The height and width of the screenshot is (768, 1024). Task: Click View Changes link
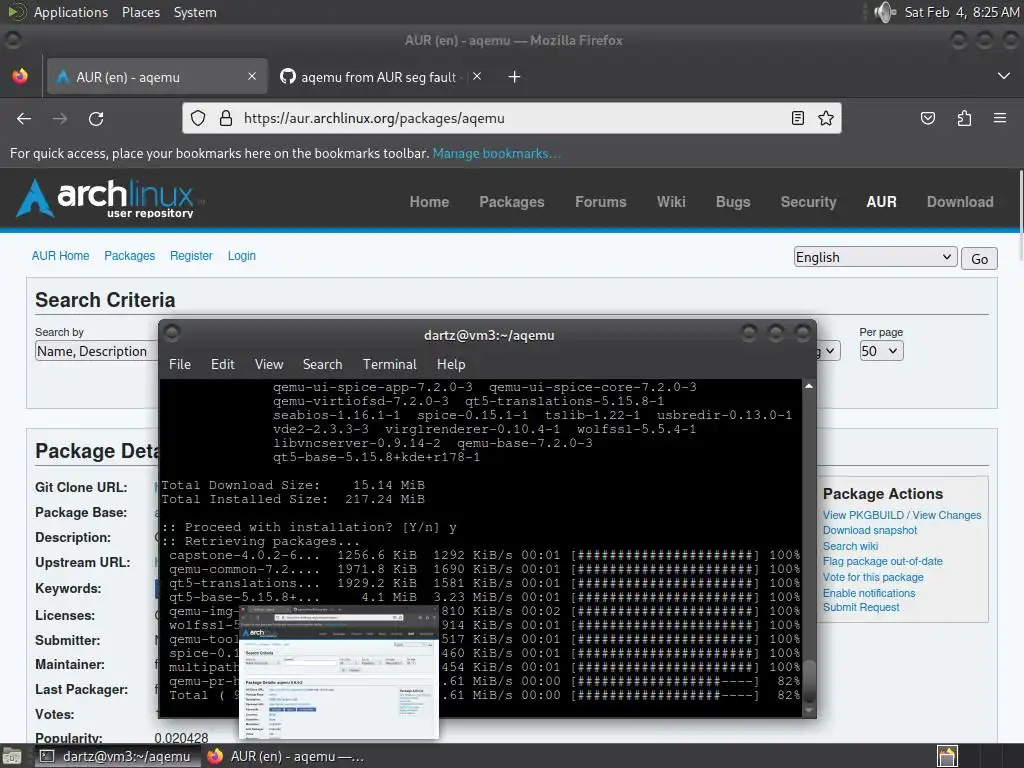[946, 515]
